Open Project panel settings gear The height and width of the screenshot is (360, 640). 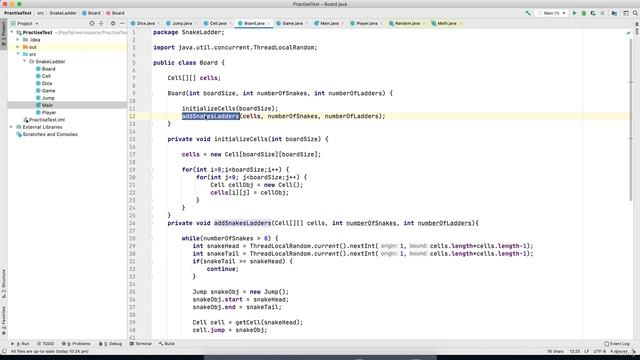coord(113,23)
